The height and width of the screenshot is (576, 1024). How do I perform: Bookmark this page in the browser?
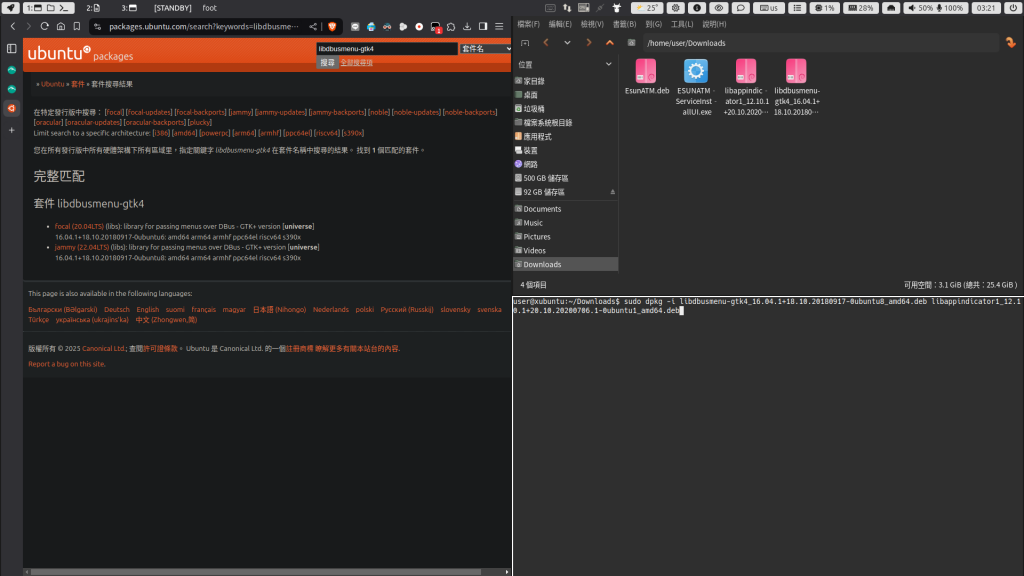click(x=76, y=27)
